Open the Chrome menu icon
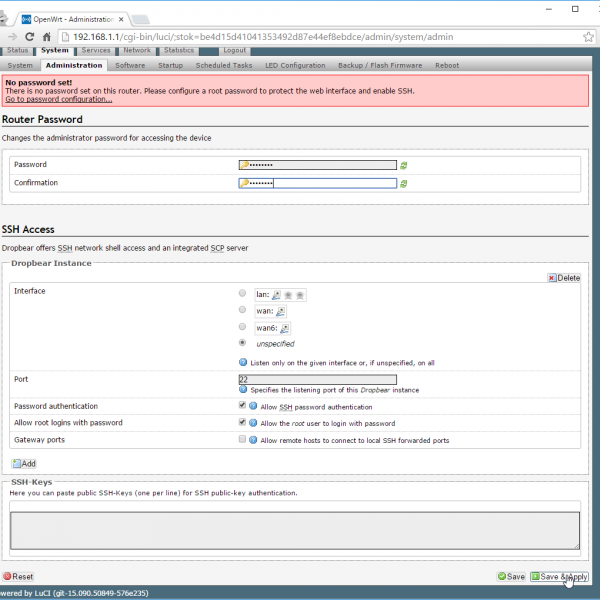Image resolution: width=600 pixels, height=600 pixels. (587, 36)
